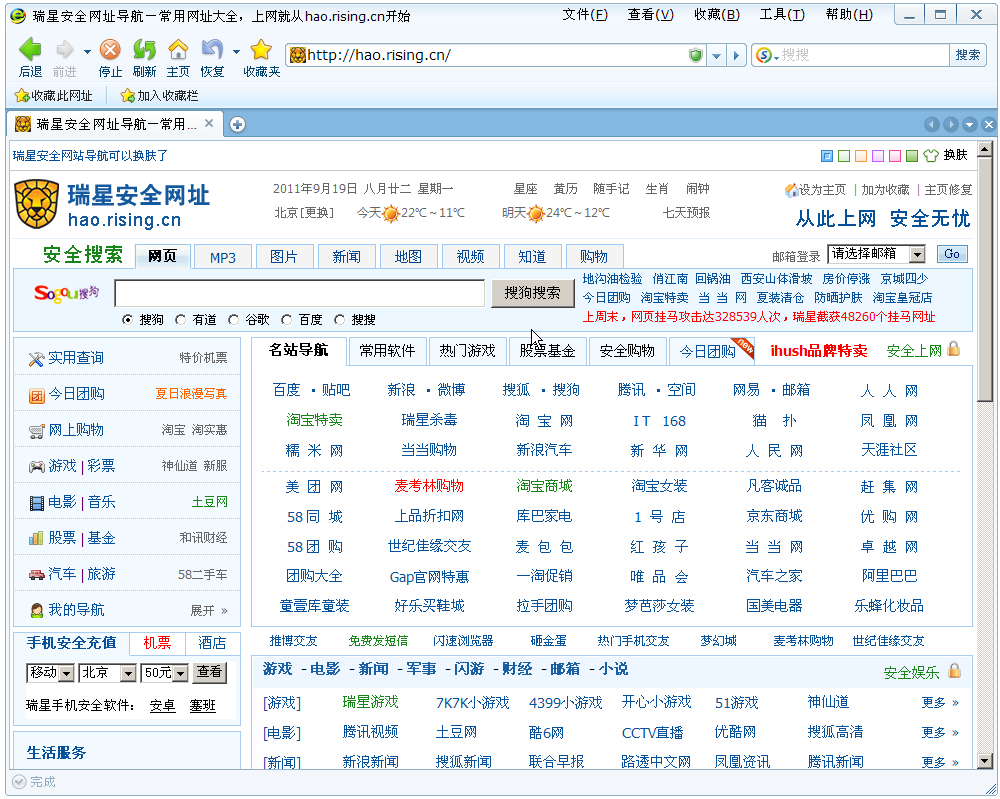Click the 设为主页 house icon

791,189
